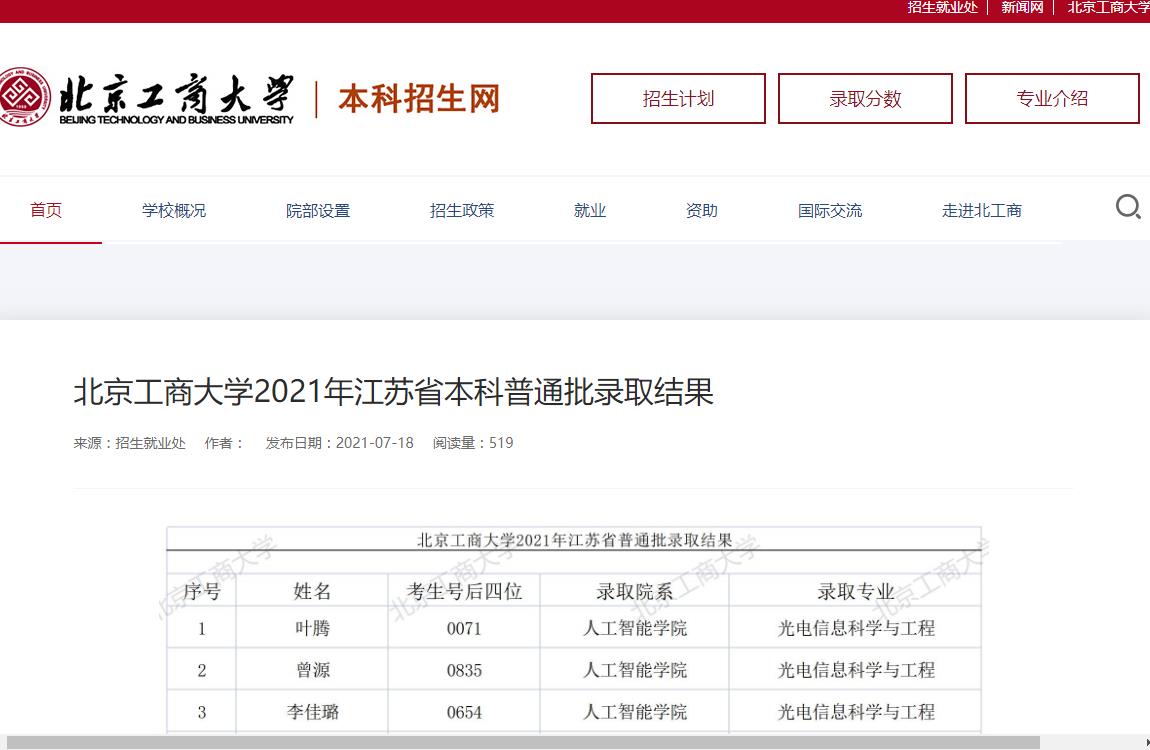Follow the 新闻网 top link

(1022, 7)
